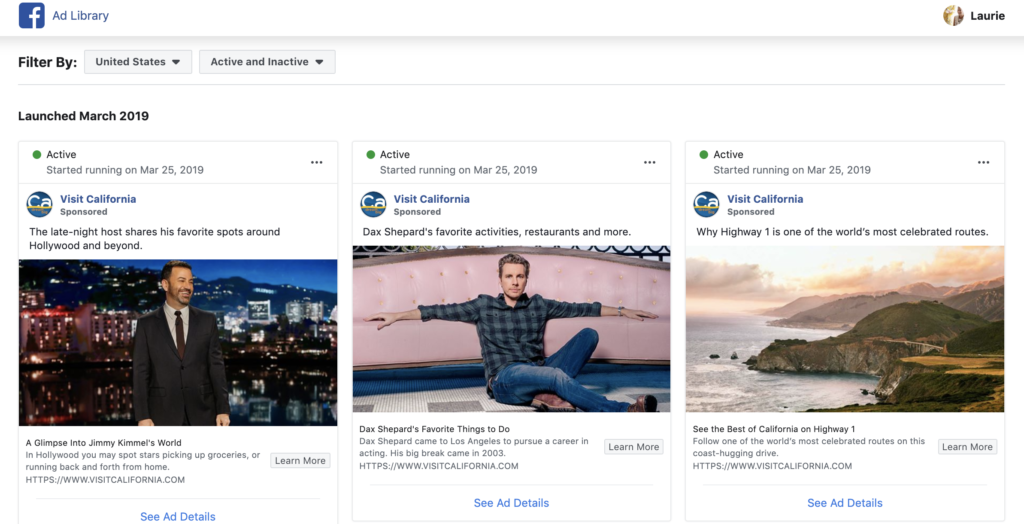Open options menu on Highway 1 ad

coord(984,162)
